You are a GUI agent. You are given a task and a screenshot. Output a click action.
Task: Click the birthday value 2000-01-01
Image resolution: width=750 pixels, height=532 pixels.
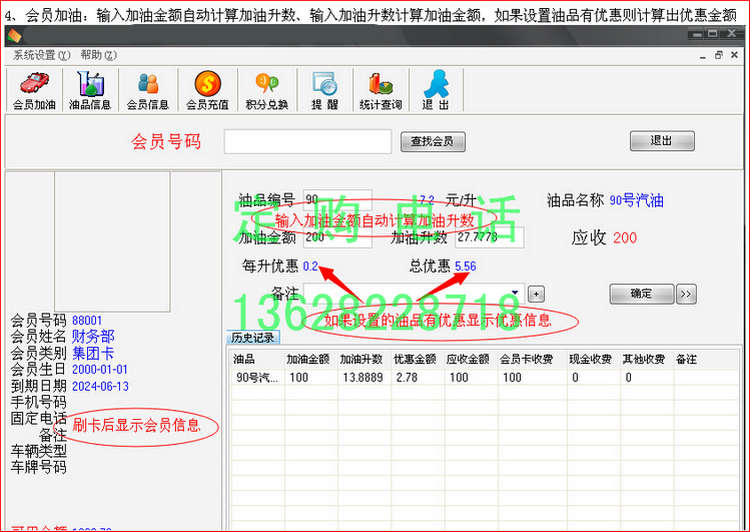click(x=100, y=370)
